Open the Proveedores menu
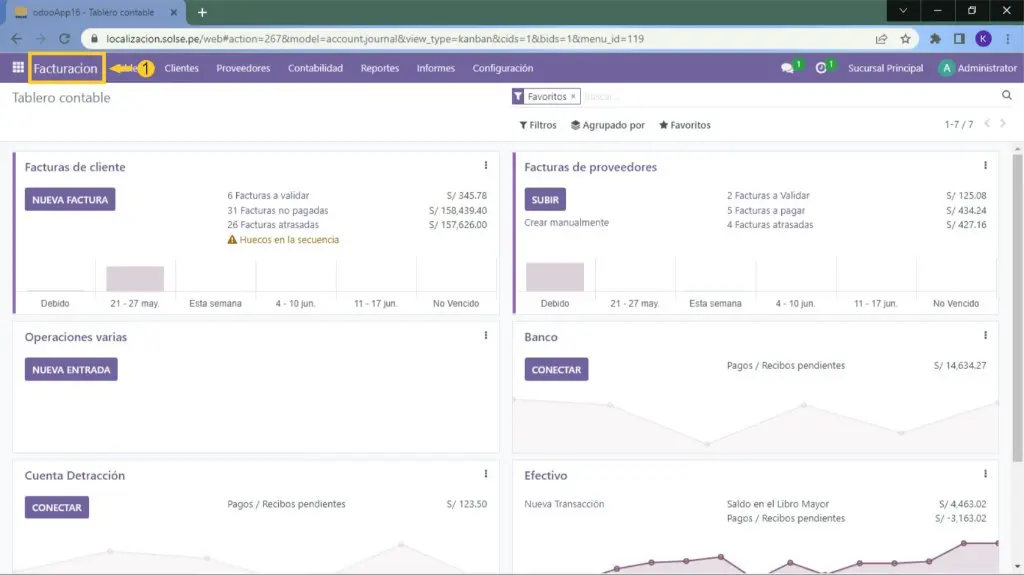Viewport: 1024px width, 575px height. point(243,68)
